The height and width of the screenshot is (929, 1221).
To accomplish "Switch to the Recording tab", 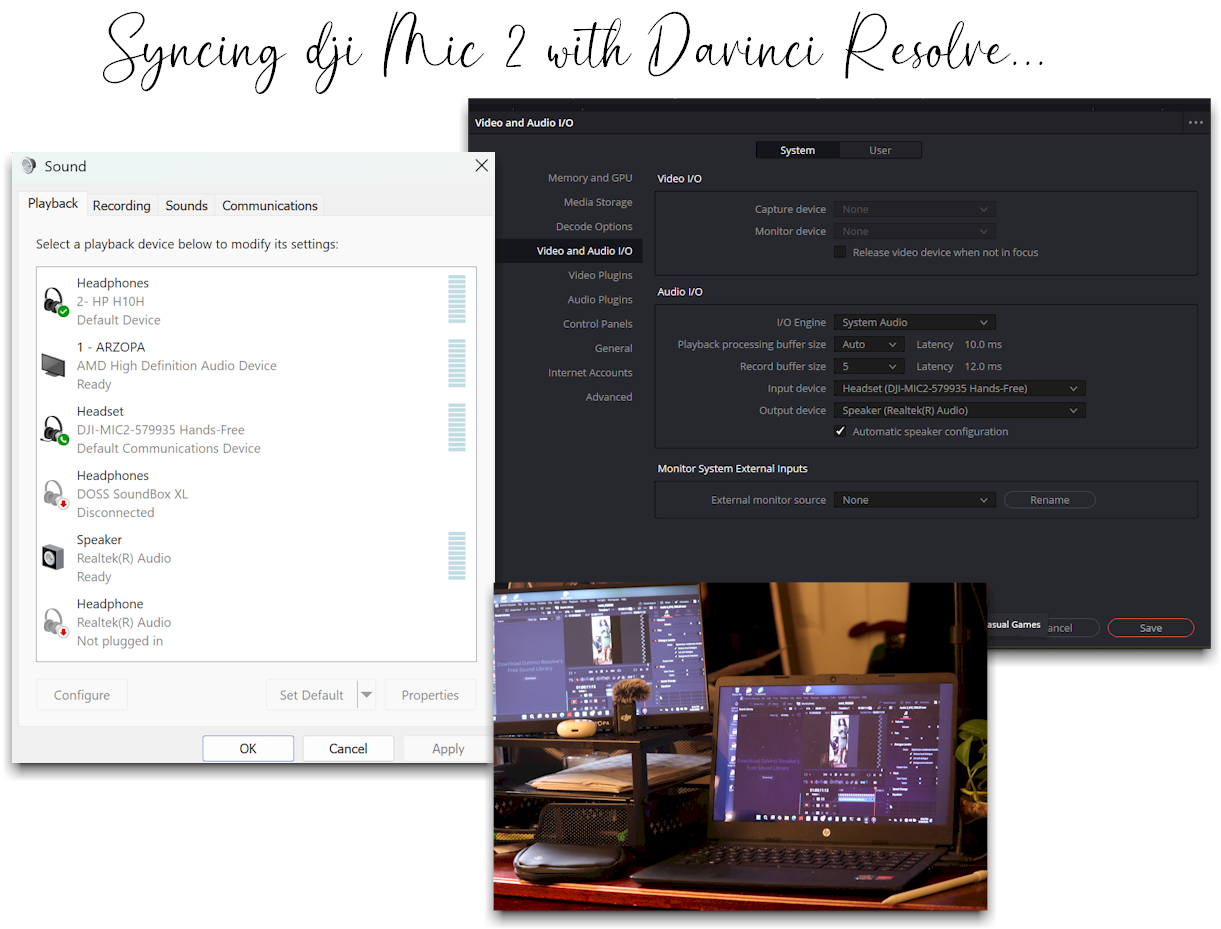I will [x=121, y=205].
